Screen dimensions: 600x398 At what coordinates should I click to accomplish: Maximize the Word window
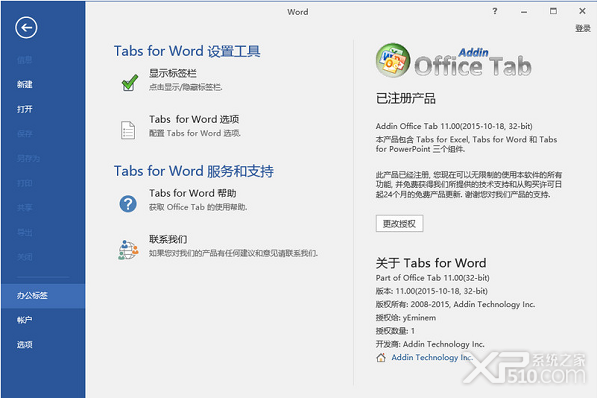pyautogui.click(x=553, y=11)
